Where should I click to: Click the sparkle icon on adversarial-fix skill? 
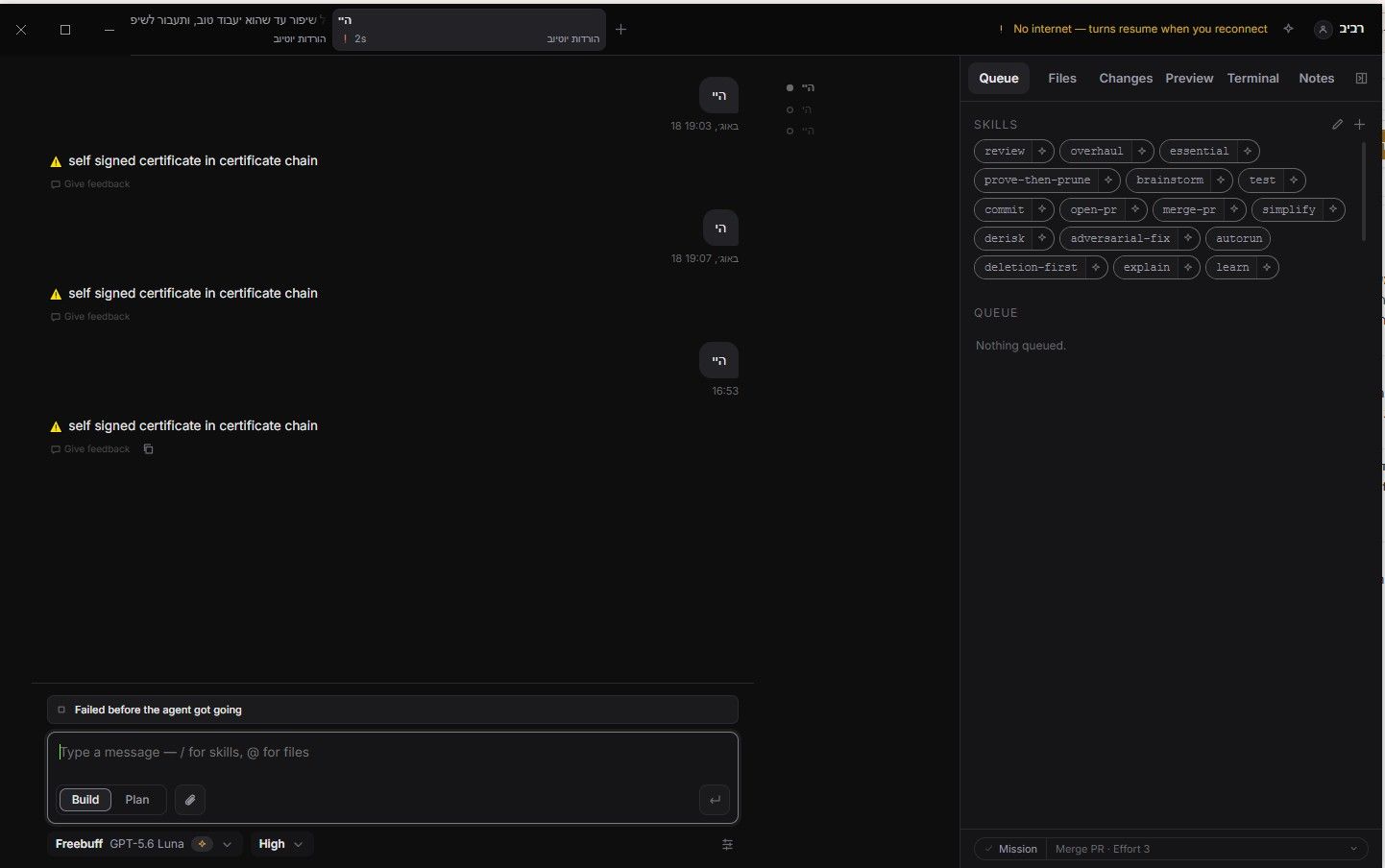[1188, 238]
